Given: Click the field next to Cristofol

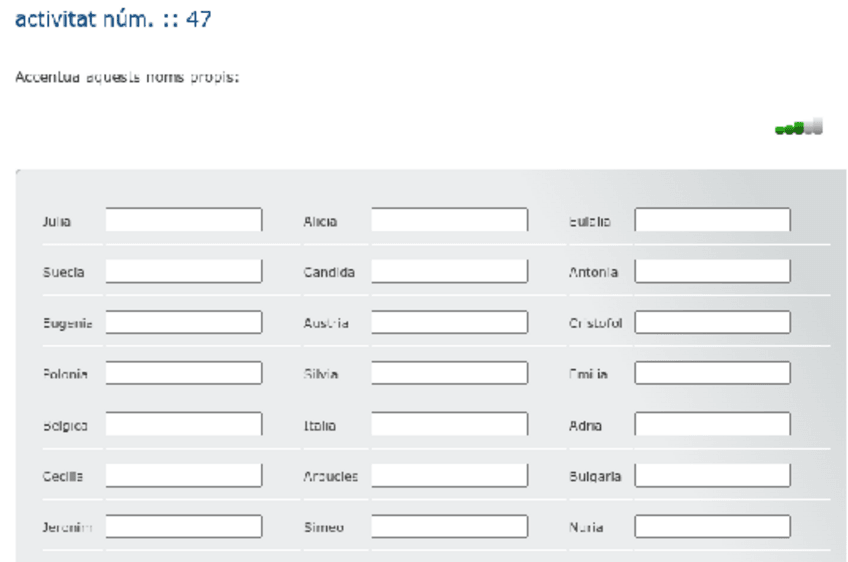Looking at the screenshot, I should (712, 323).
